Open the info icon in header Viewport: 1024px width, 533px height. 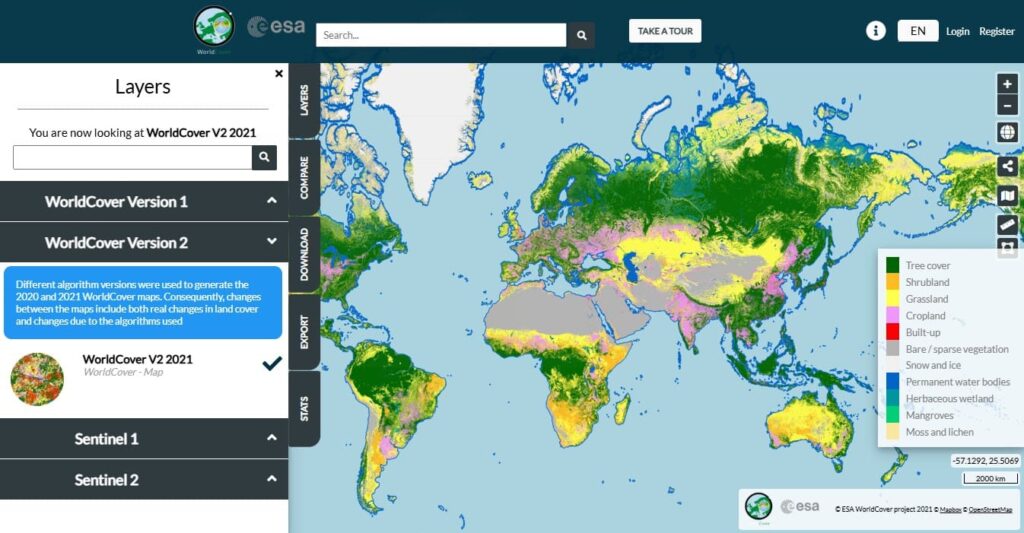[875, 31]
